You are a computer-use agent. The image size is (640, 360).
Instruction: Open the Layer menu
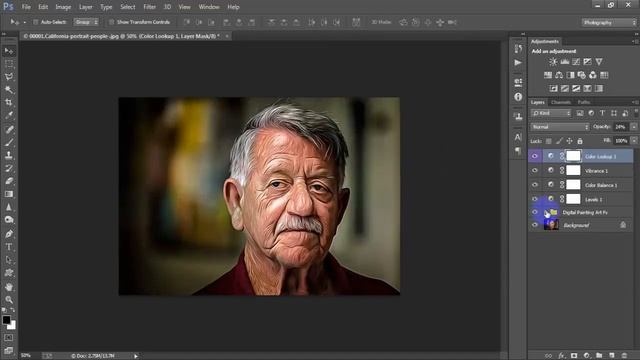(x=85, y=7)
